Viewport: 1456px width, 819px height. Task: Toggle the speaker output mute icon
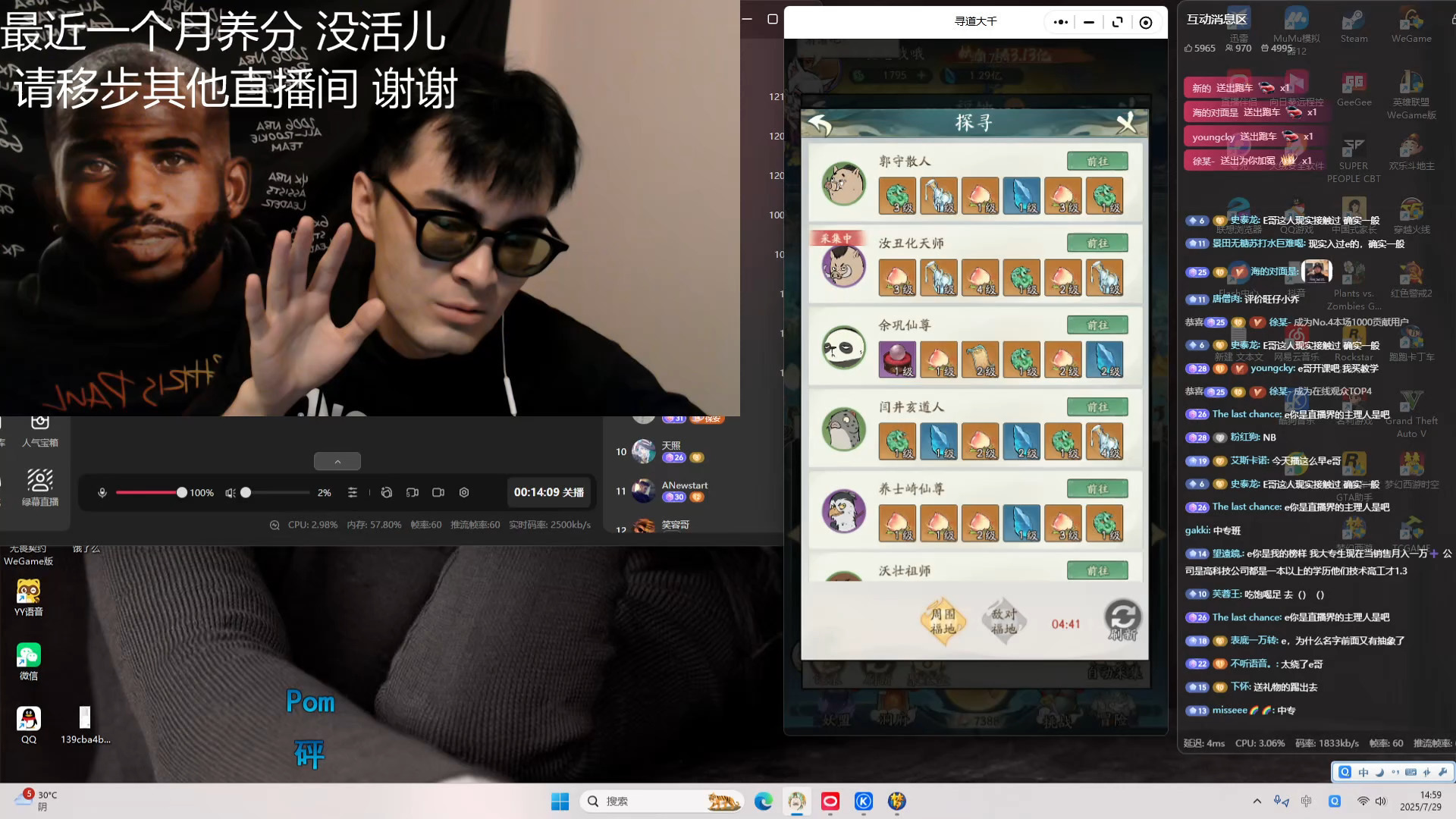(230, 493)
